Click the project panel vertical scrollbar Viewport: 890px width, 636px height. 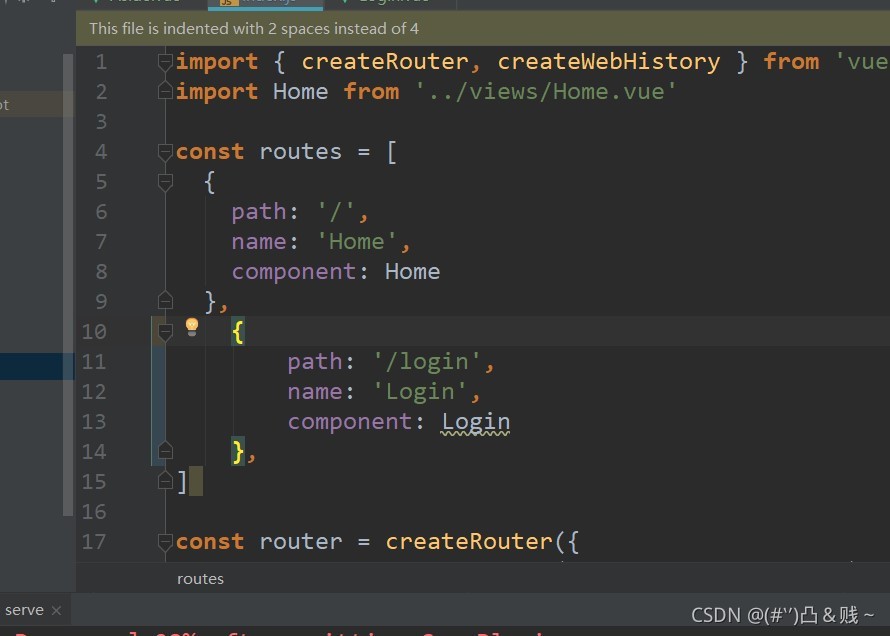tap(68, 284)
